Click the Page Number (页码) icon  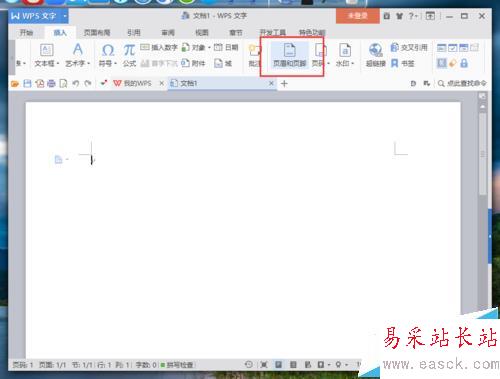(320, 50)
